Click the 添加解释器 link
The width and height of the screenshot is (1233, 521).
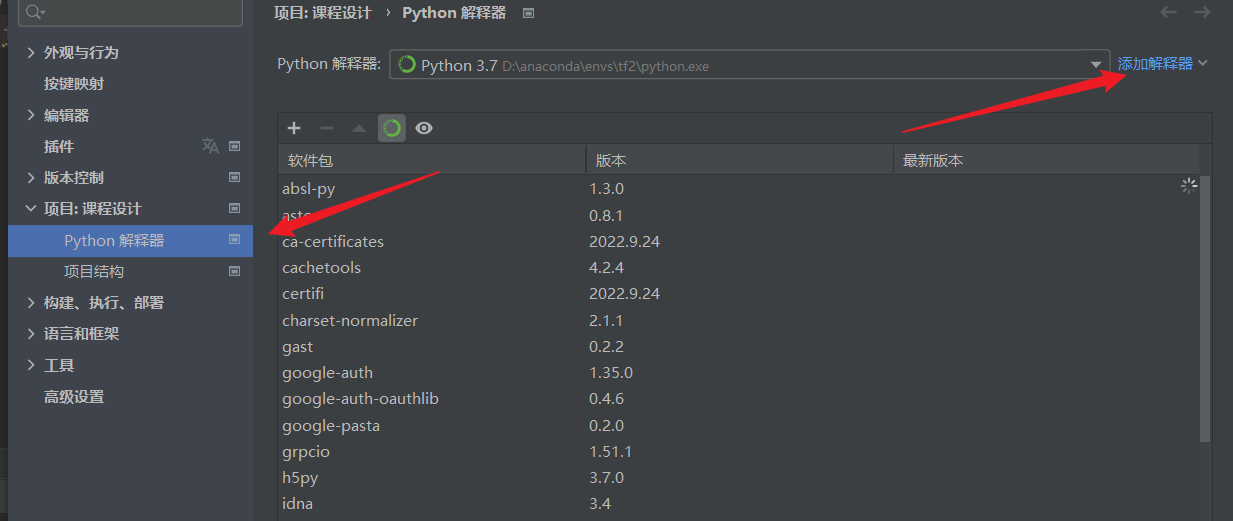1155,64
